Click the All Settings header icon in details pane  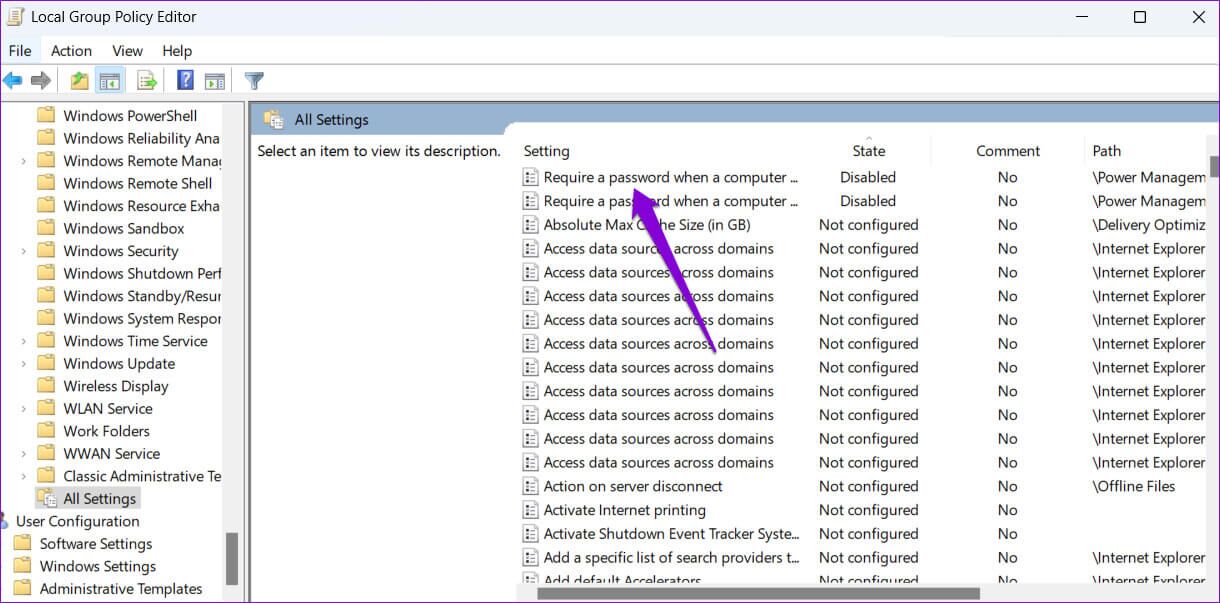coord(273,119)
